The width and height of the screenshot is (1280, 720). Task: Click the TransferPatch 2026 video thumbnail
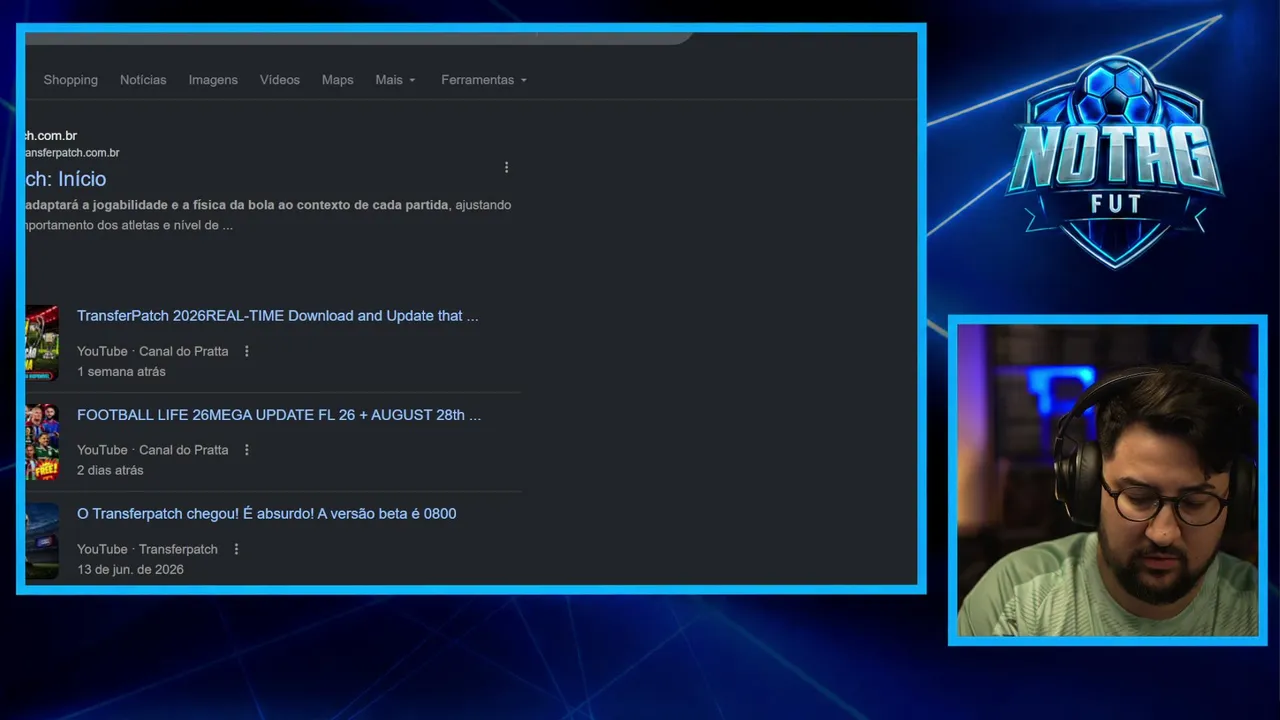pyautogui.click(x=42, y=342)
